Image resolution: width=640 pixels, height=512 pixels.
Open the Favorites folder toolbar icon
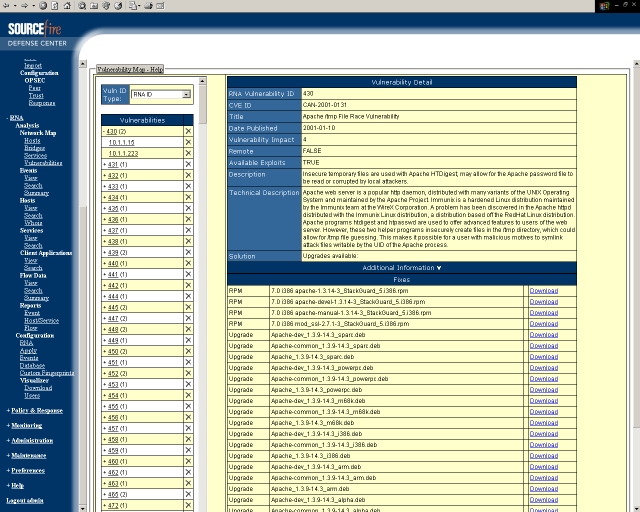pyautogui.click(x=94, y=6)
